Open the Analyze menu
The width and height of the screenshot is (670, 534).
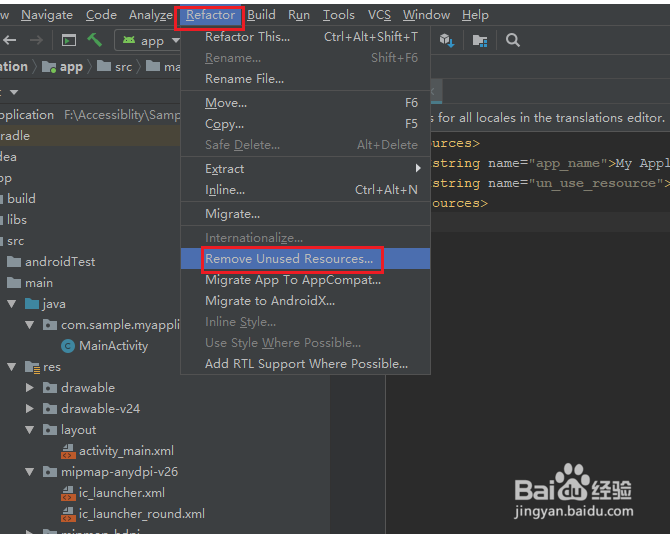(x=151, y=15)
